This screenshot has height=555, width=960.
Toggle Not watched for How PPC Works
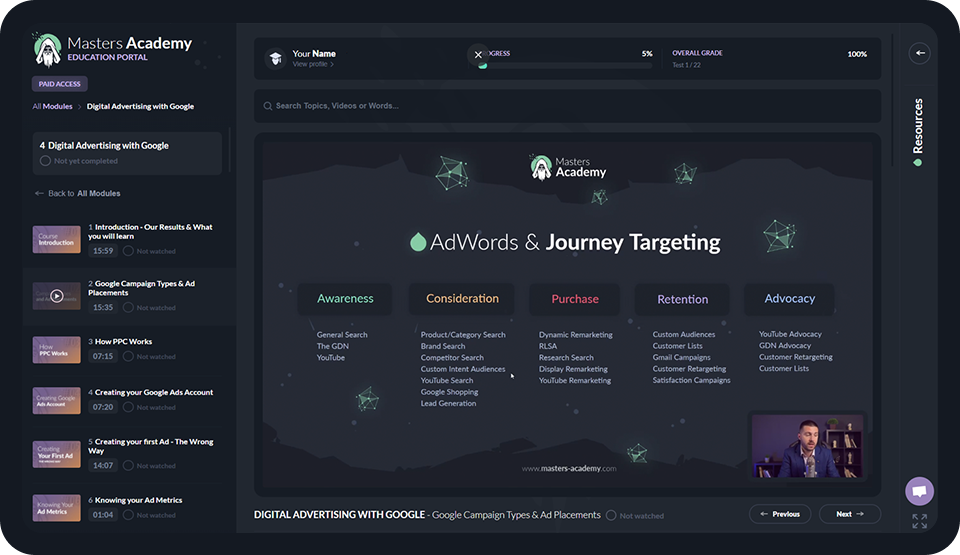pyautogui.click(x=128, y=357)
